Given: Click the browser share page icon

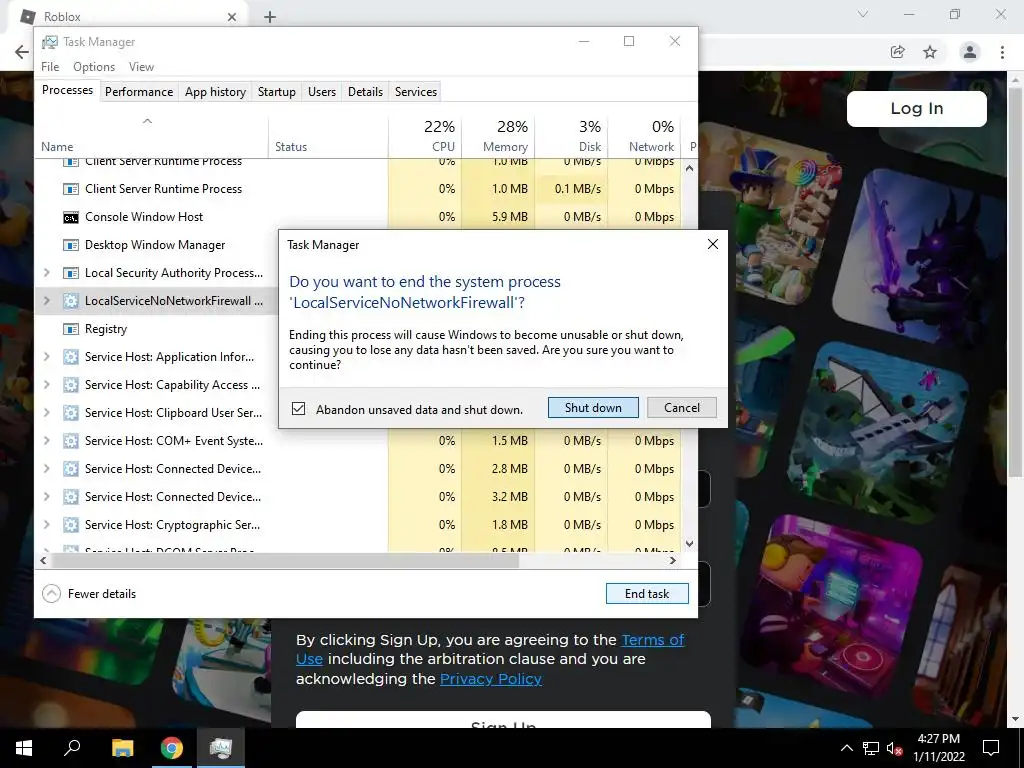Looking at the screenshot, I should 897,52.
